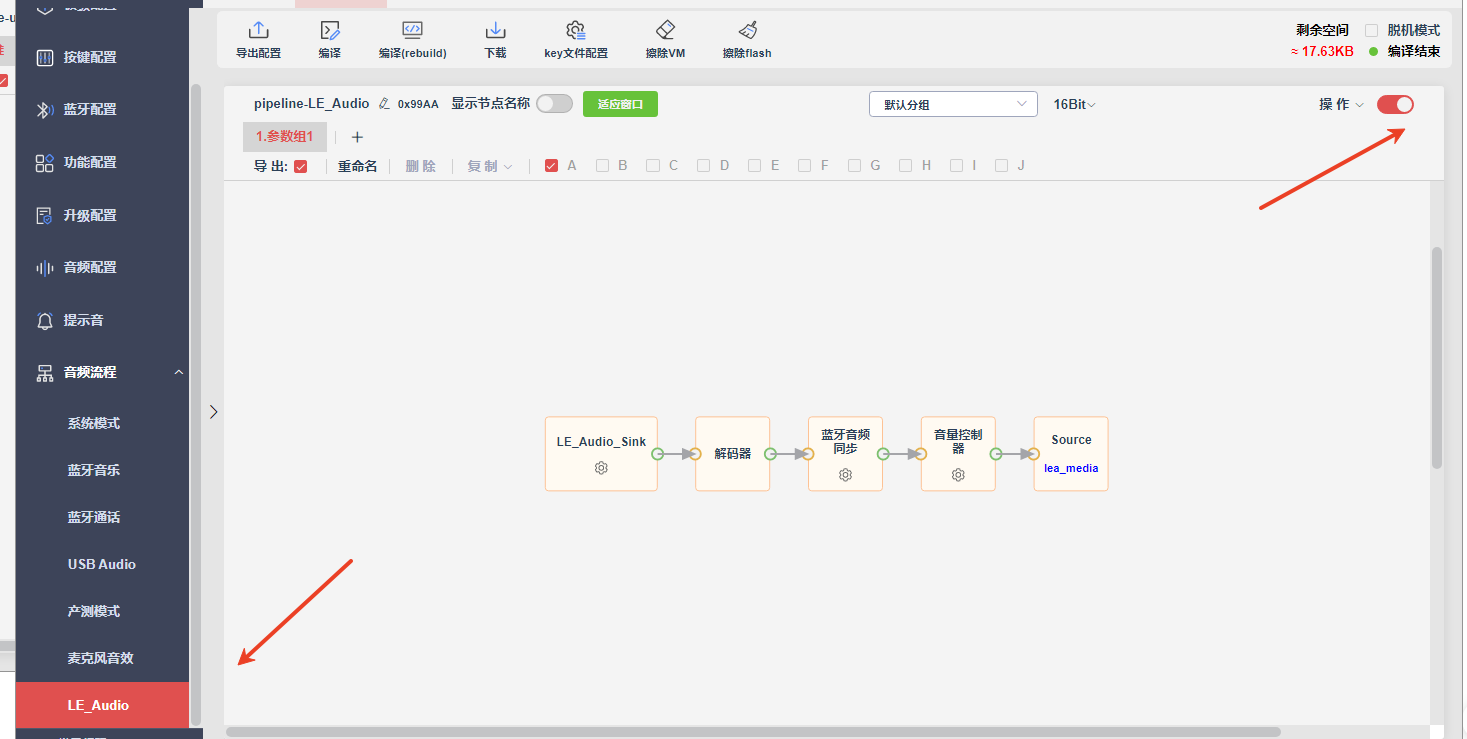Add a new parameter group with the plus icon
Screen dimensions: 1467x739
[x=357, y=137]
